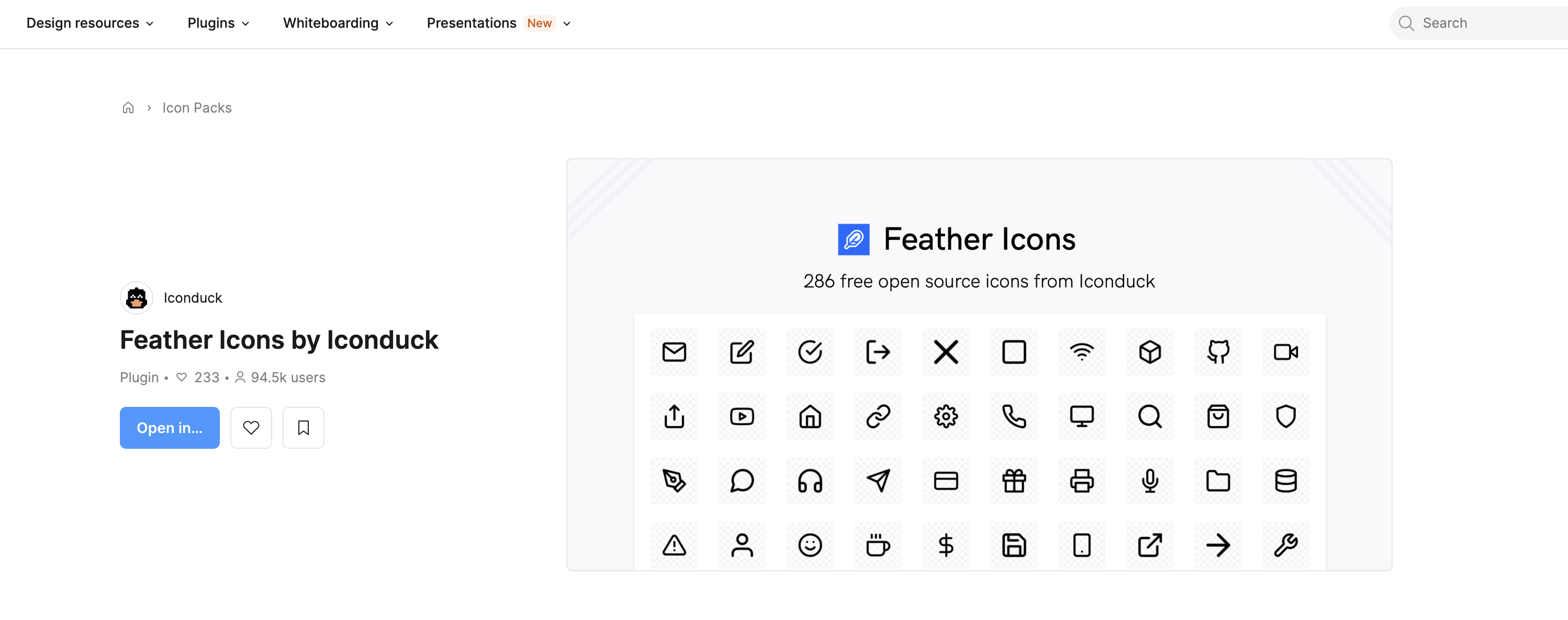Select the credit card icon
Viewport: 1568px width, 620px height.
coord(946,481)
